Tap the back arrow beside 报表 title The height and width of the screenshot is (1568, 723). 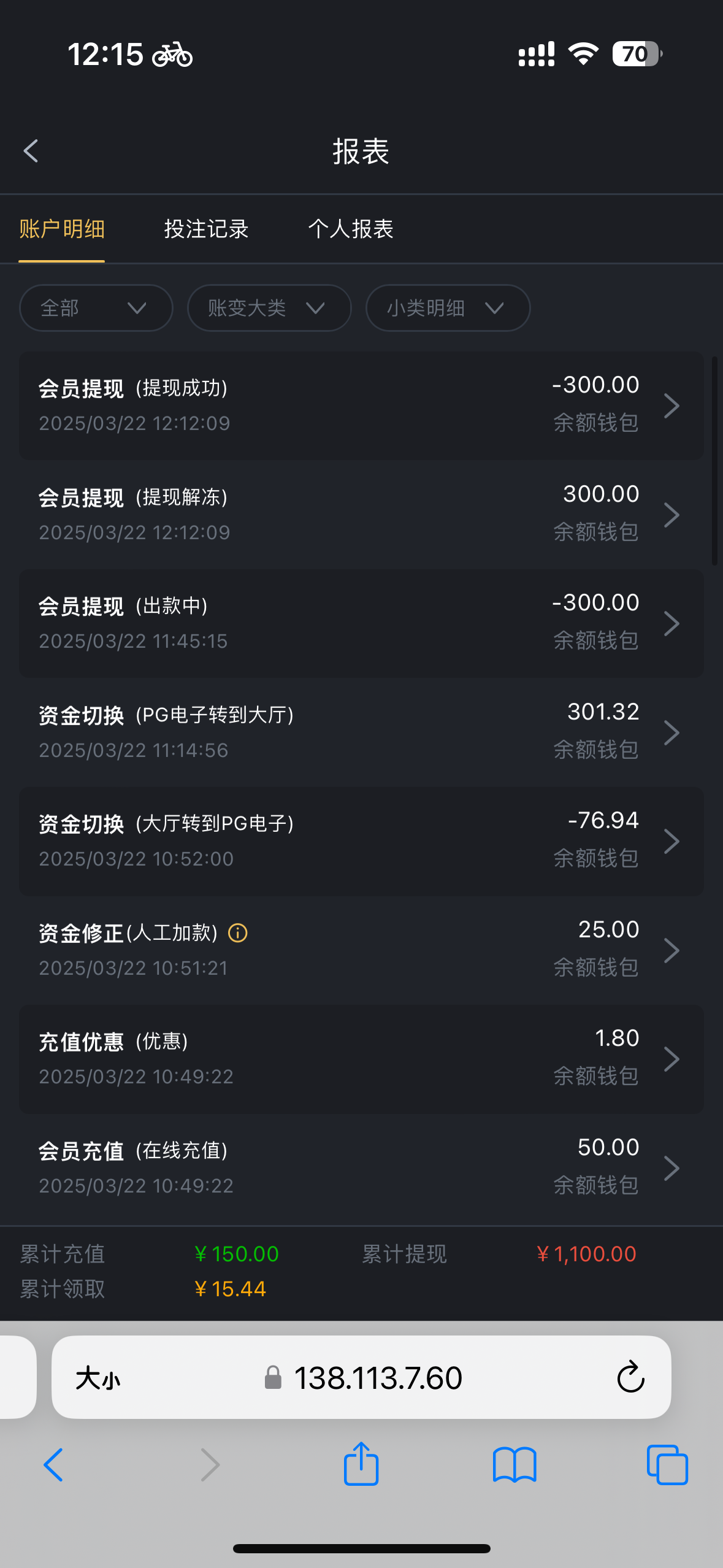click(x=31, y=151)
